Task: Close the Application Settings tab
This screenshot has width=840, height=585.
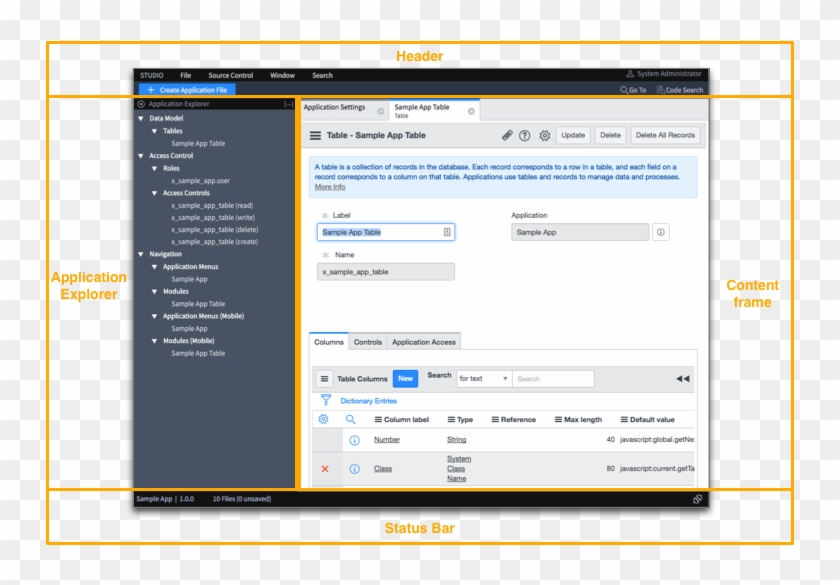Action: point(380,111)
